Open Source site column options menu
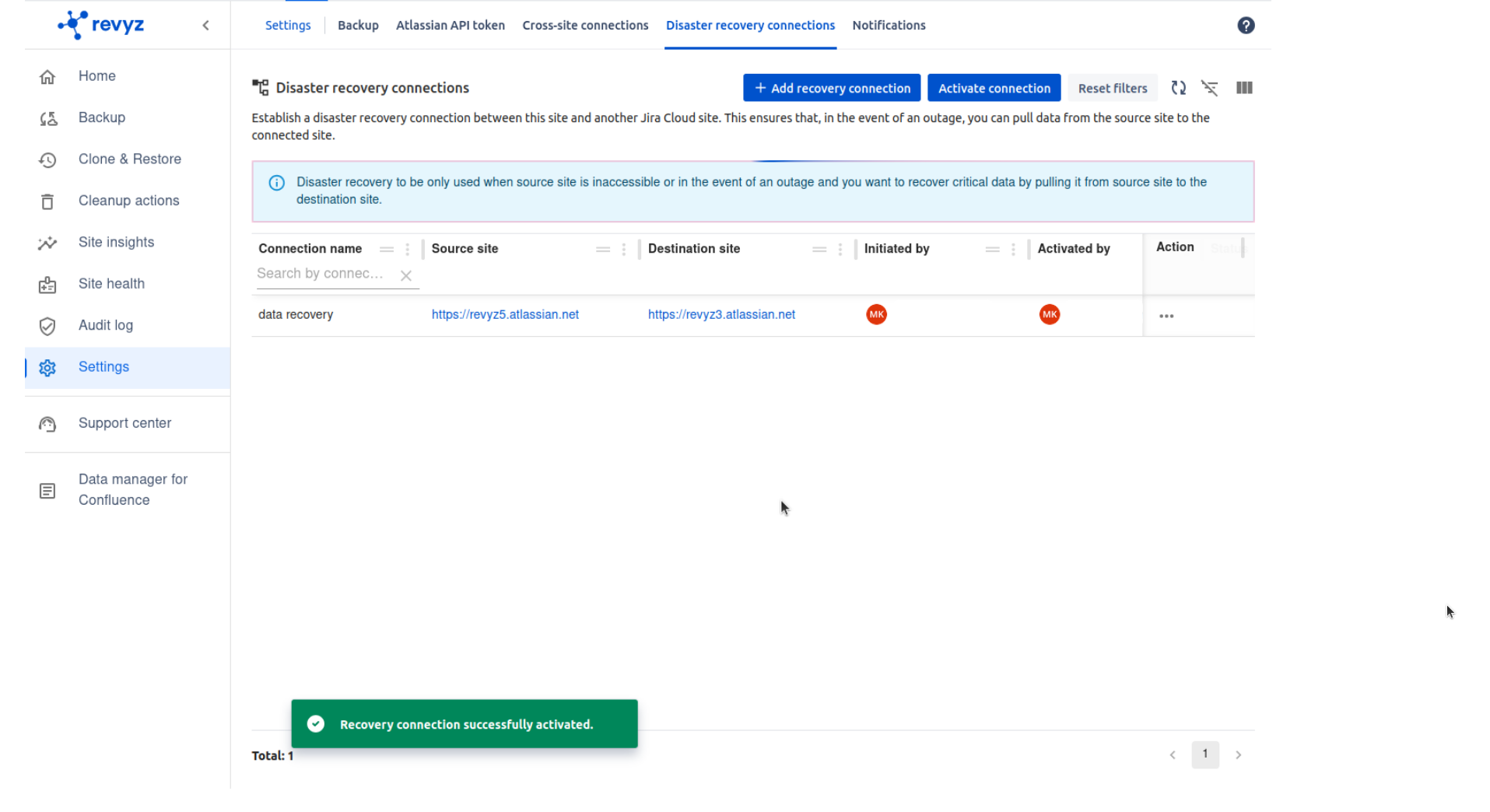 (x=623, y=250)
